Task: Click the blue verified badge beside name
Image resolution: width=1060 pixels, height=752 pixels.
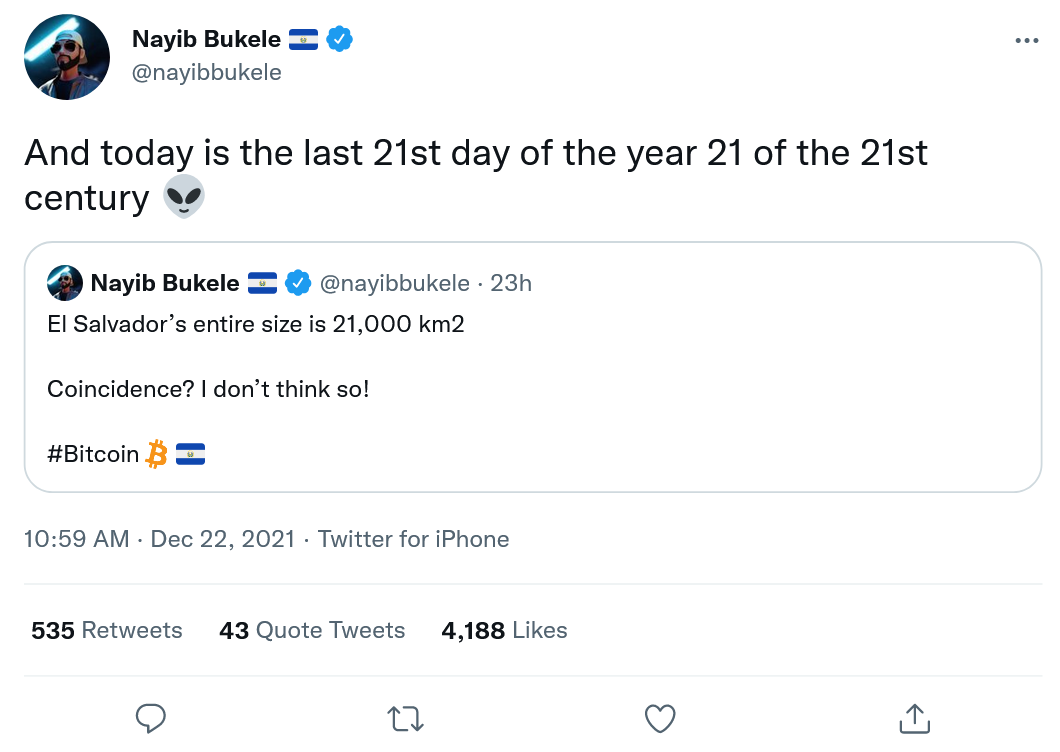Action: pos(340,40)
